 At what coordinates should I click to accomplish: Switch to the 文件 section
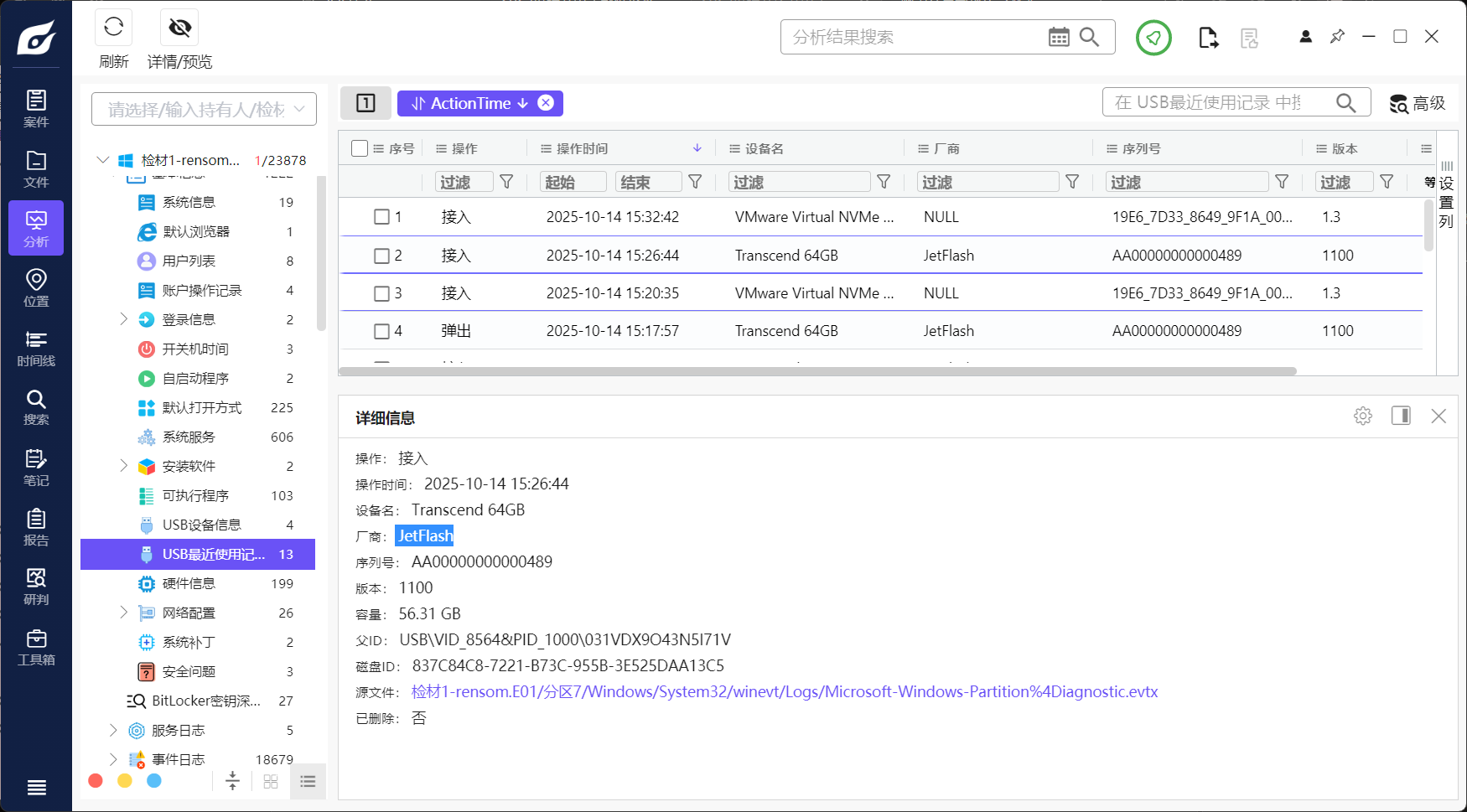[x=36, y=167]
